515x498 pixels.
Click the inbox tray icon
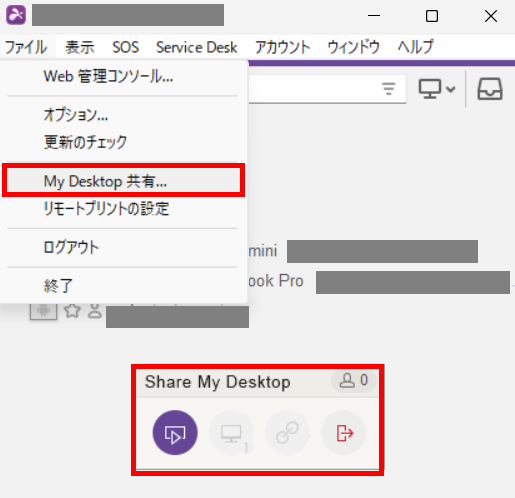tap(490, 89)
